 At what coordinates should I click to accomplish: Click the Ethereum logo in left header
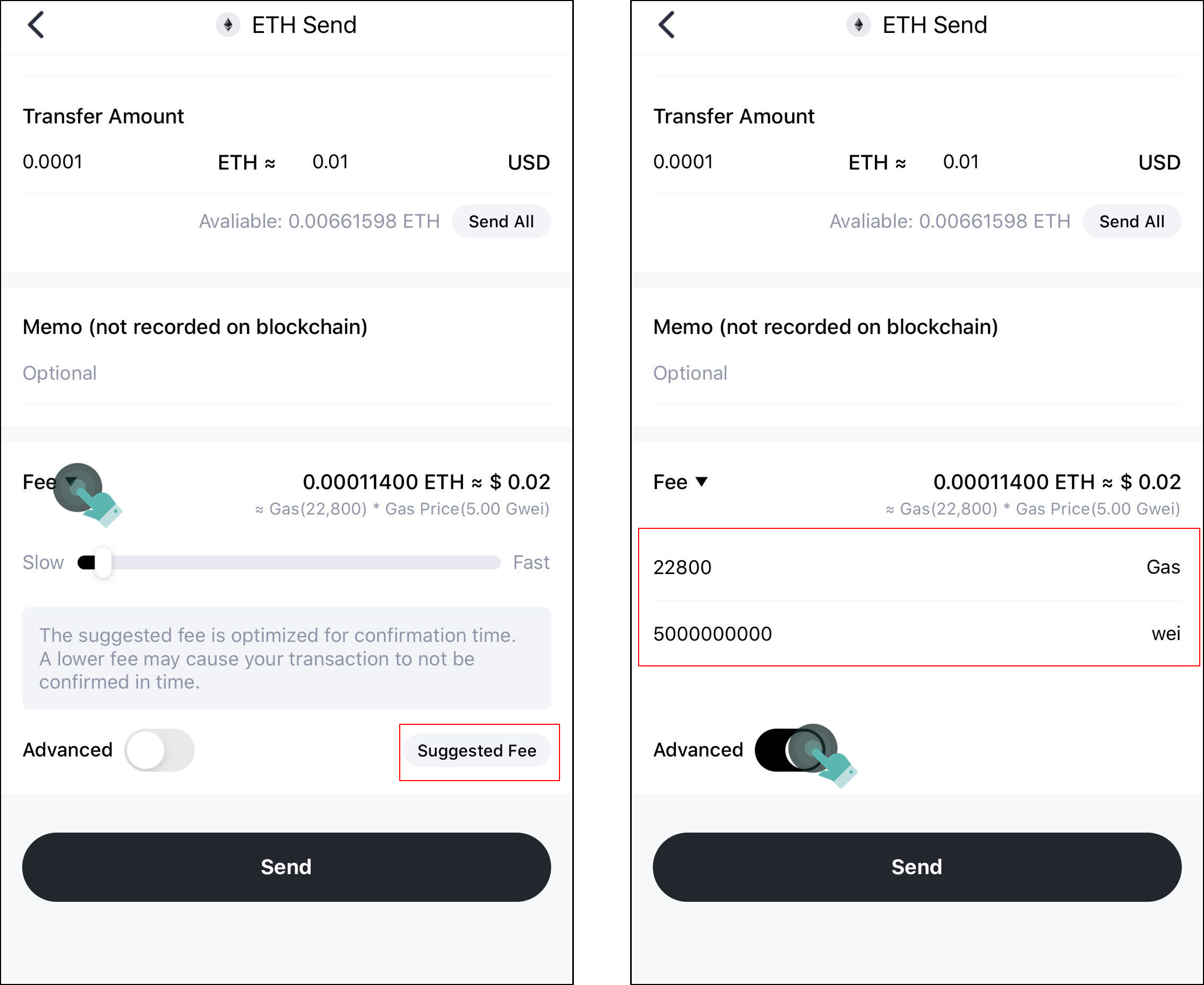(x=228, y=25)
